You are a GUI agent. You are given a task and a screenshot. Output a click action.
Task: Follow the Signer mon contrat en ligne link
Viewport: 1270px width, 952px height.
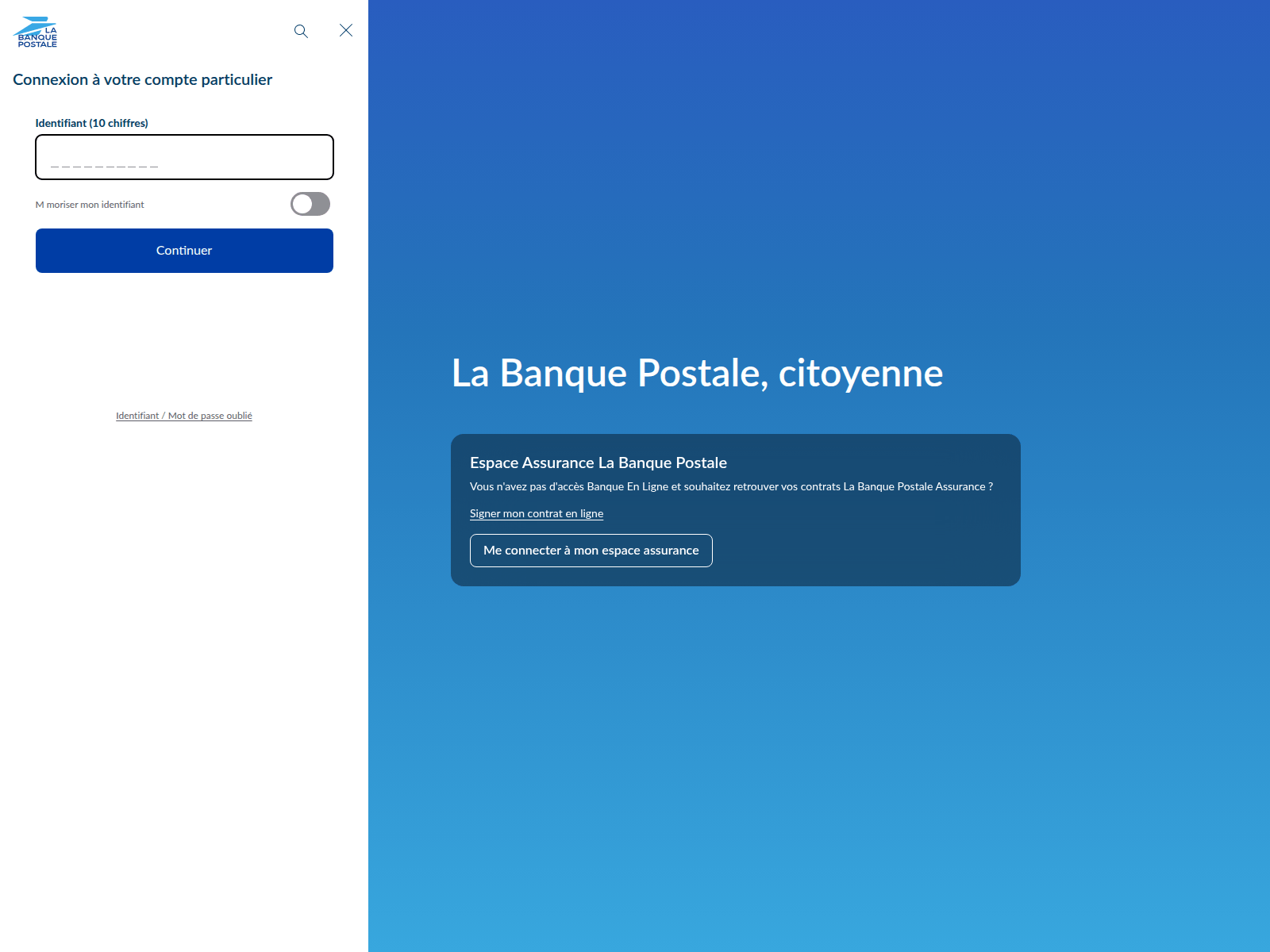[537, 513]
